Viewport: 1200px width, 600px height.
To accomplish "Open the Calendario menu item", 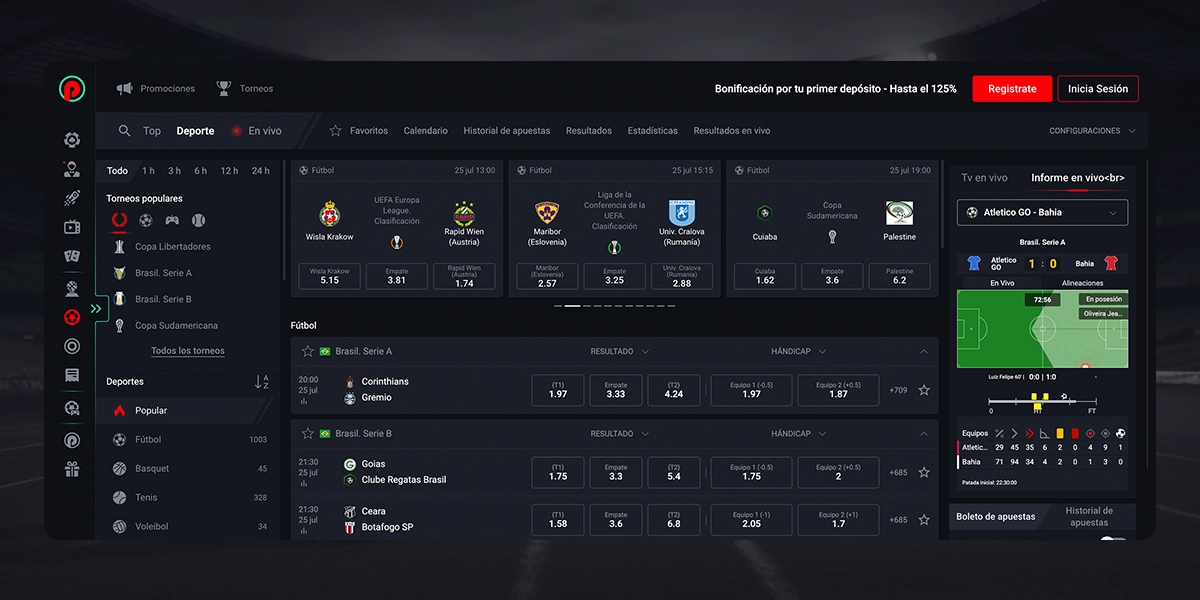I will (x=426, y=131).
